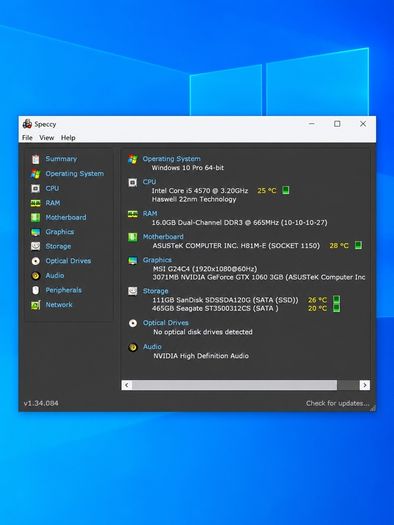Click the Operating System Windows flag sidebar icon
This screenshot has width=394, height=525.
35,174
